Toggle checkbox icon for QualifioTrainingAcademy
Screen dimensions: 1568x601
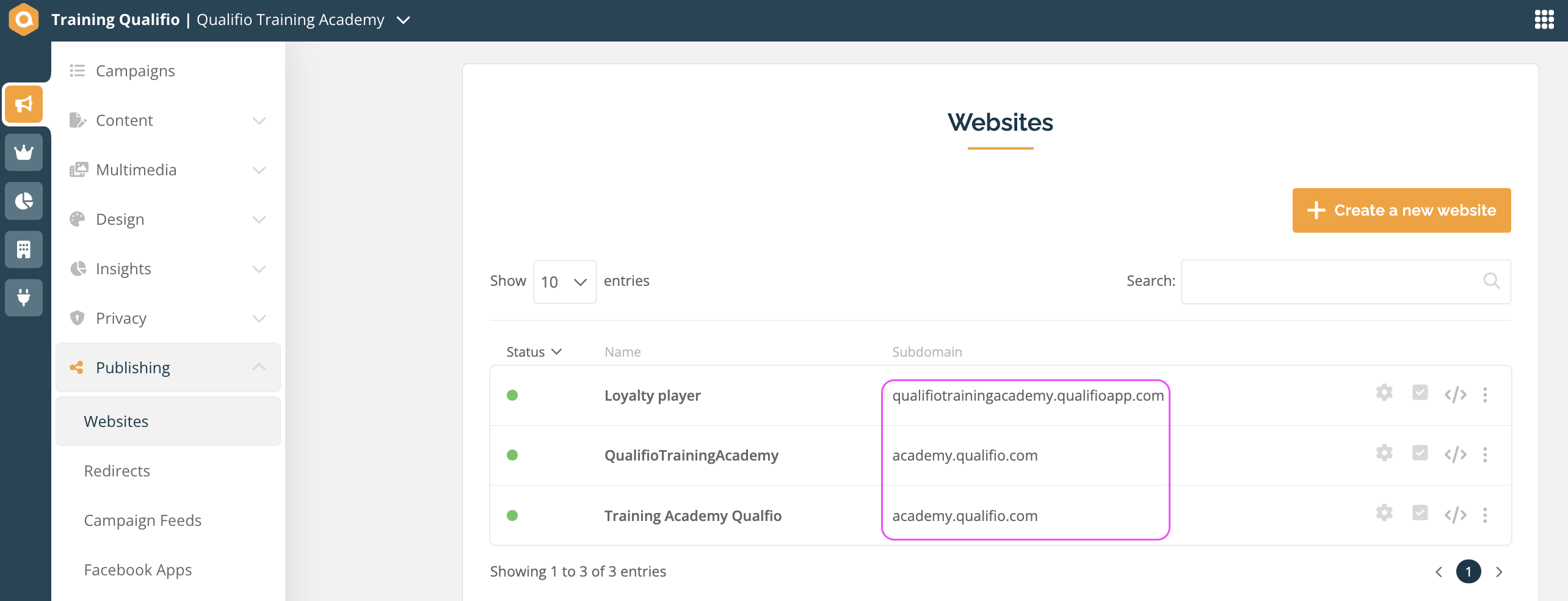pyautogui.click(x=1420, y=453)
